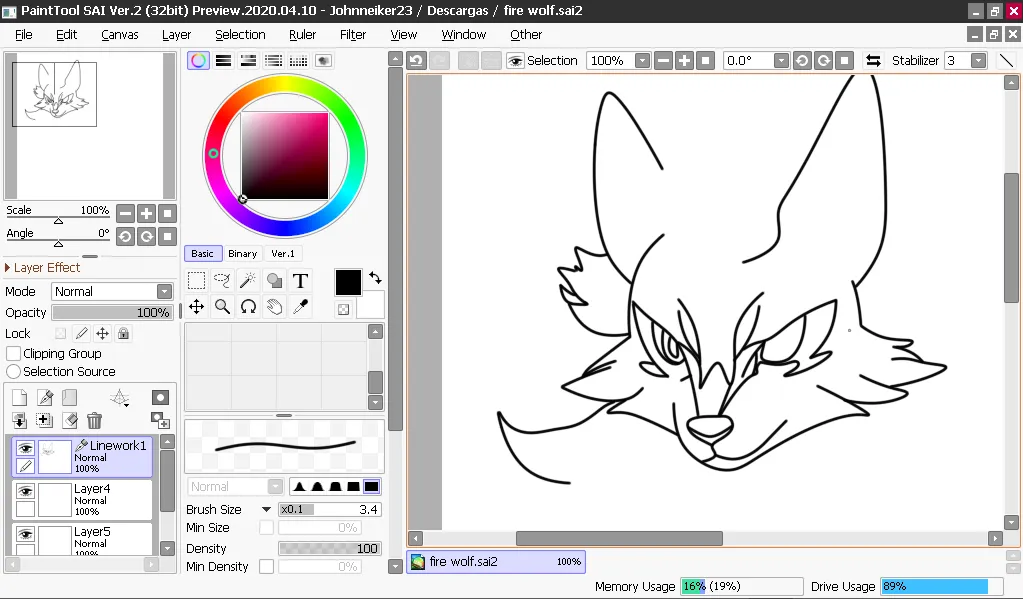Create a new linework layer
The height and width of the screenshot is (599, 1023).
coord(45,397)
